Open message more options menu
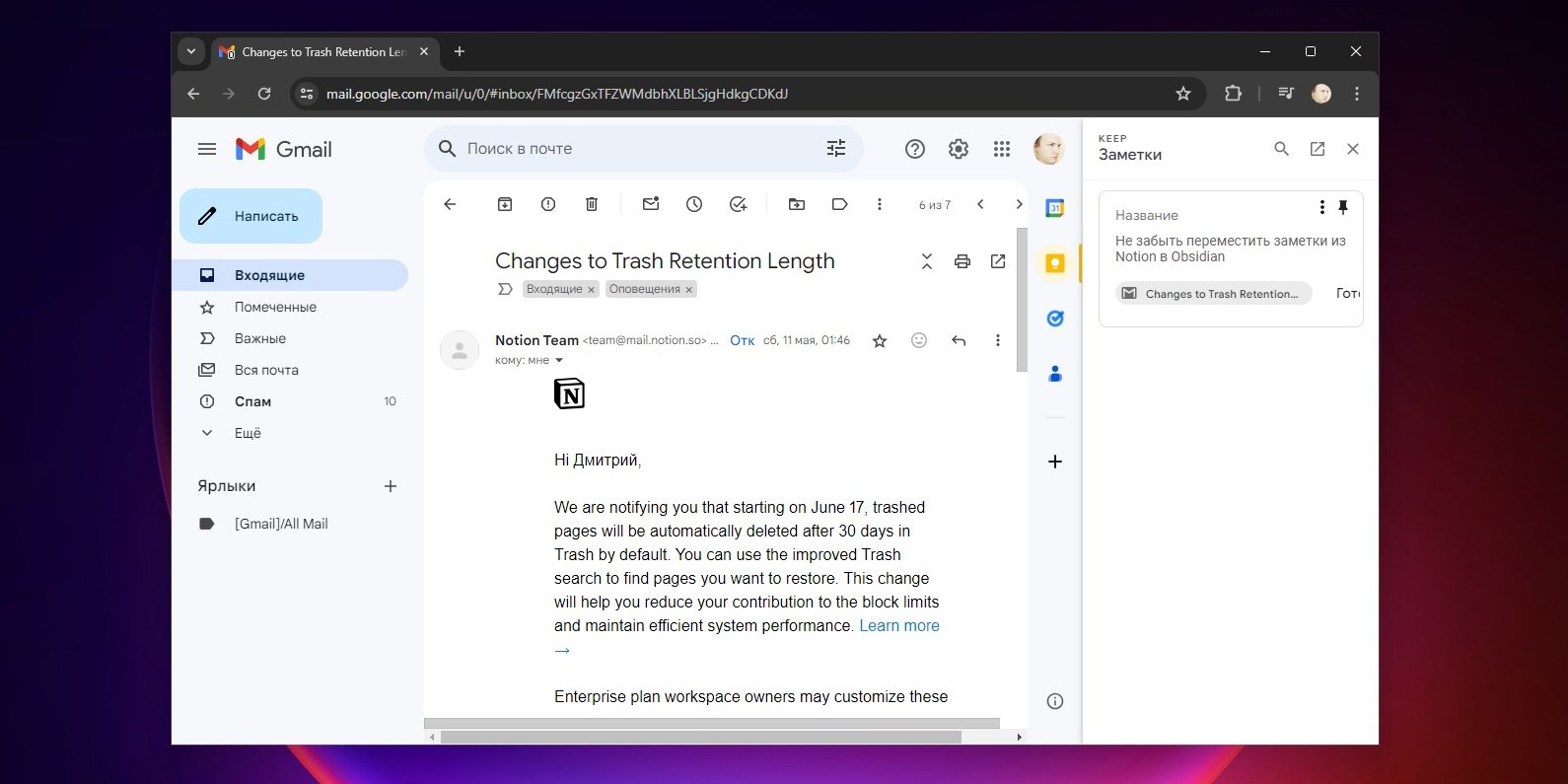1568x784 pixels. tap(998, 340)
